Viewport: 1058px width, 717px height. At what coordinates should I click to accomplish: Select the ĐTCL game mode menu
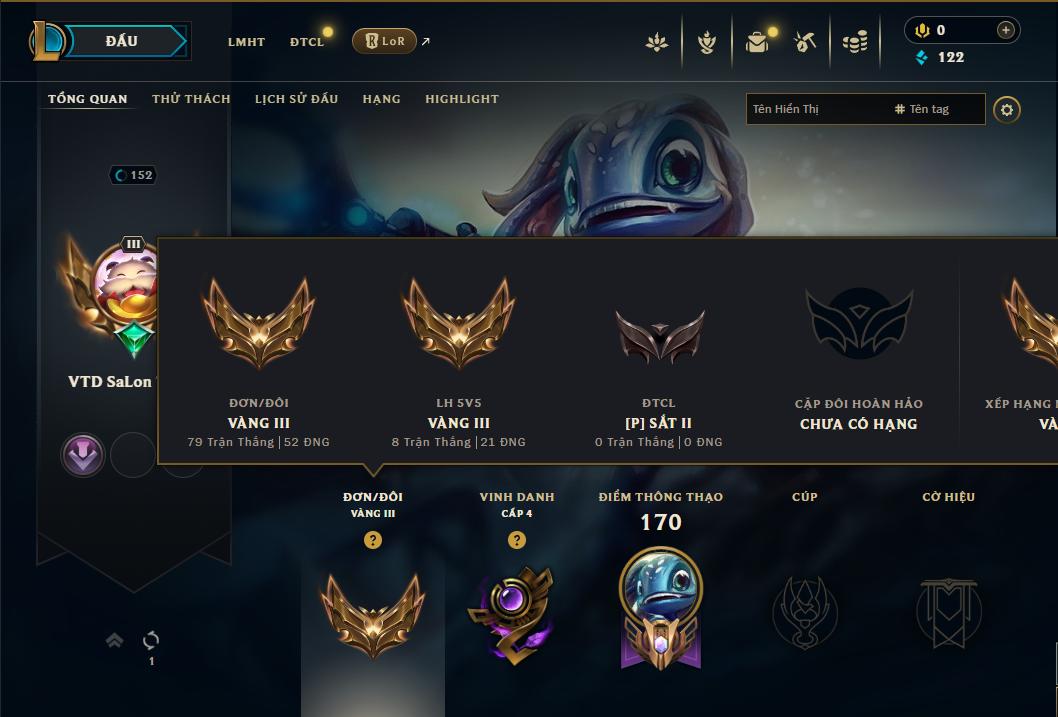click(x=307, y=42)
